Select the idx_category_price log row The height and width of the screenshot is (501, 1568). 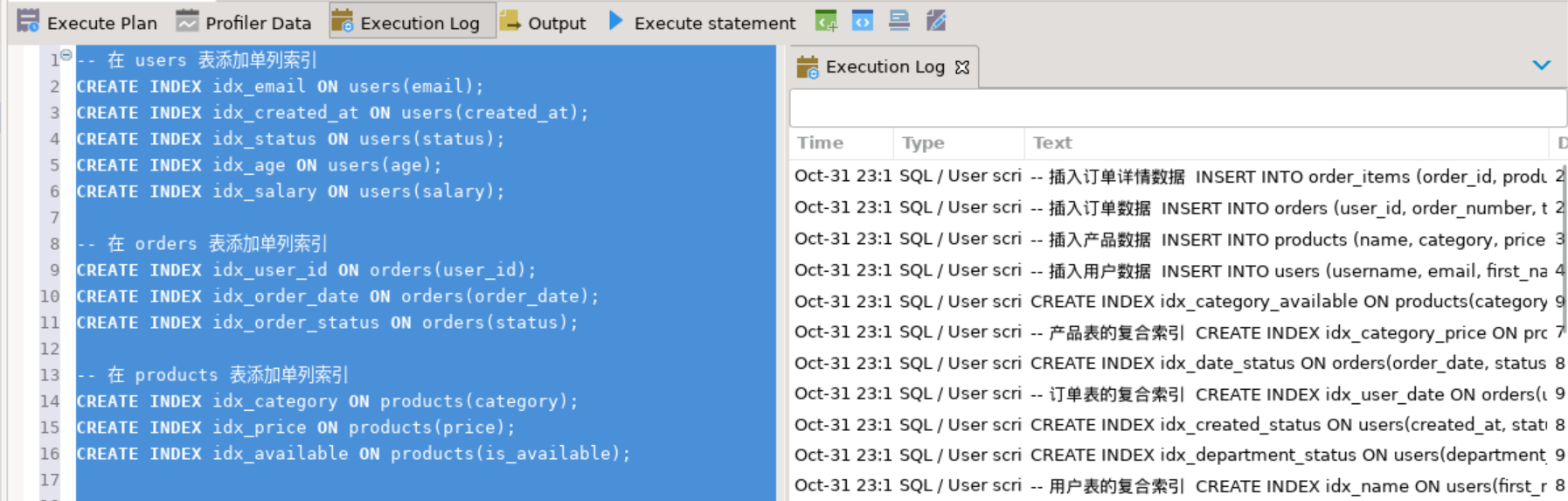click(x=1177, y=332)
